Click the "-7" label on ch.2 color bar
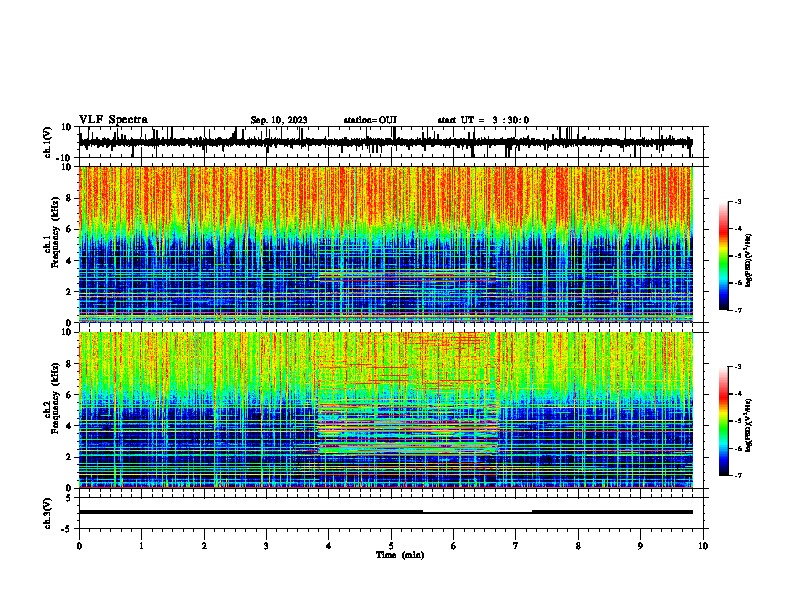This screenshot has width=792, height=612. (x=737, y=475)
